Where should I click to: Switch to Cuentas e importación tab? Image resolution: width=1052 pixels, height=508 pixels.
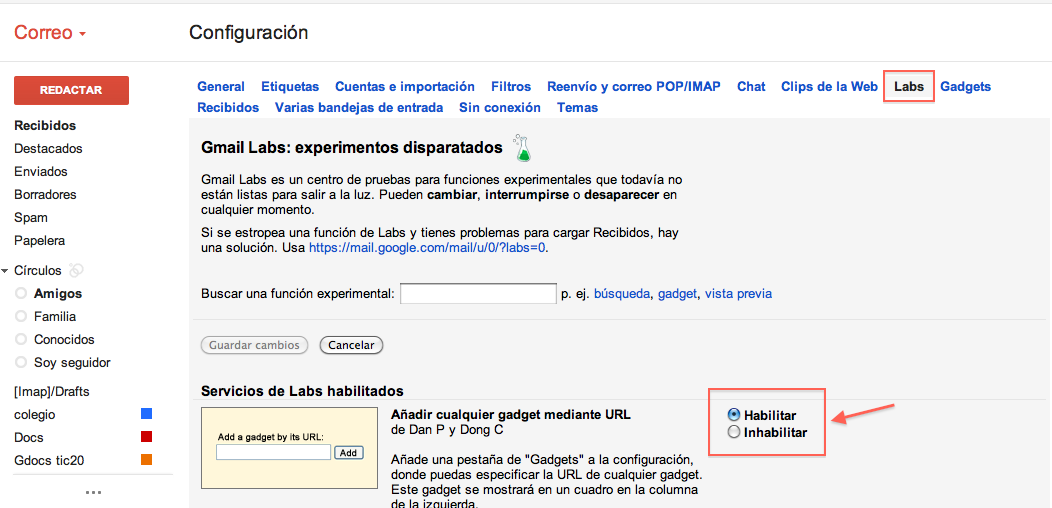coord(405,87)
